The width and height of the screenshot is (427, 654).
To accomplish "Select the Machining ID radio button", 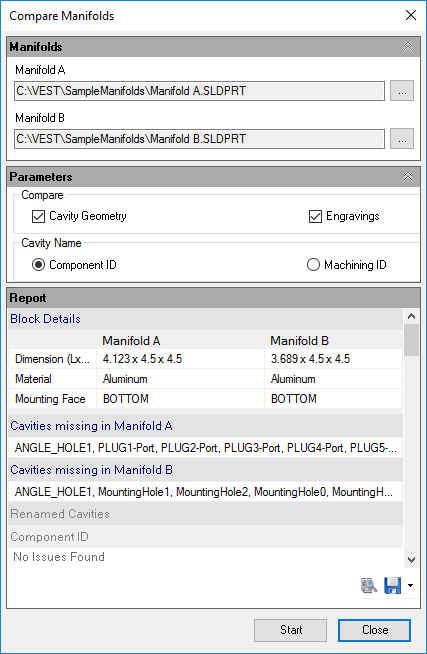I will click(x=313, y=265).
